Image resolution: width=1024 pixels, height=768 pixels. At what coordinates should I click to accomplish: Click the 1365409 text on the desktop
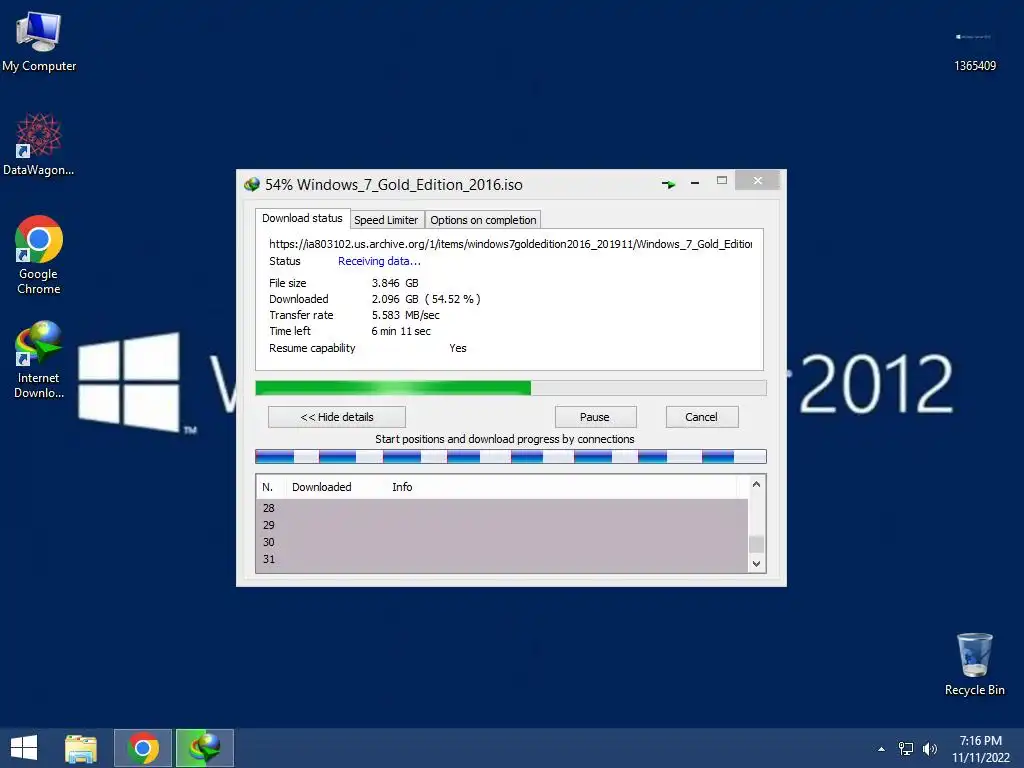tap(975, 66)
